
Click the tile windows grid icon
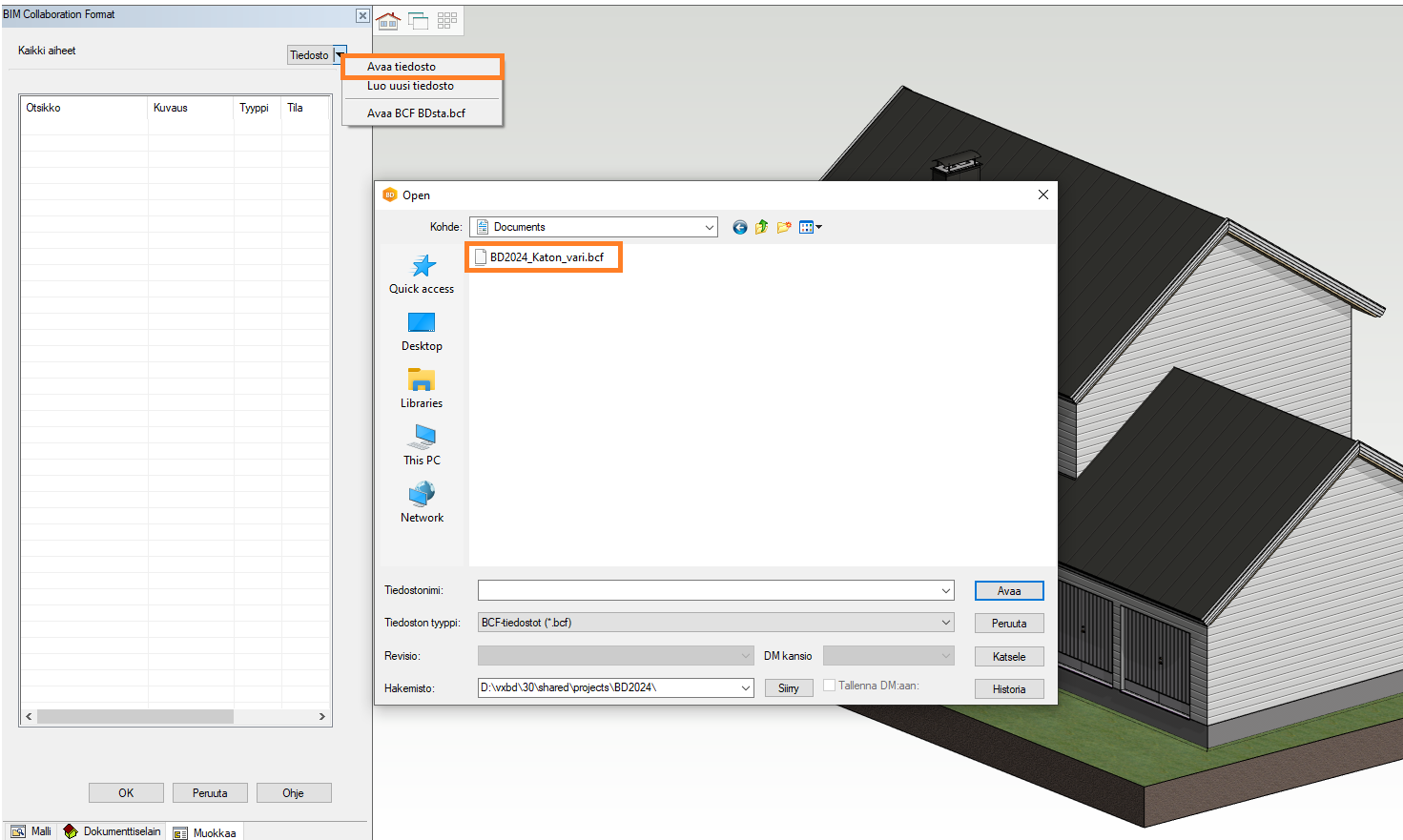(447, 20)
